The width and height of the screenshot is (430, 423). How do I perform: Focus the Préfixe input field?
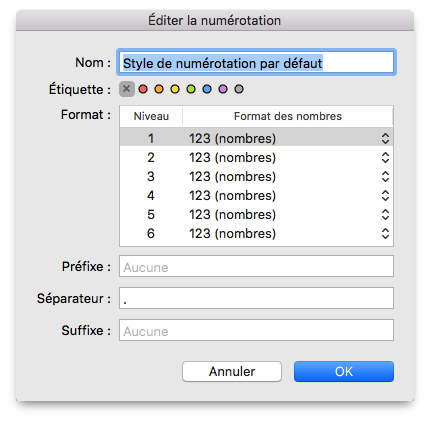pos(256,266)
